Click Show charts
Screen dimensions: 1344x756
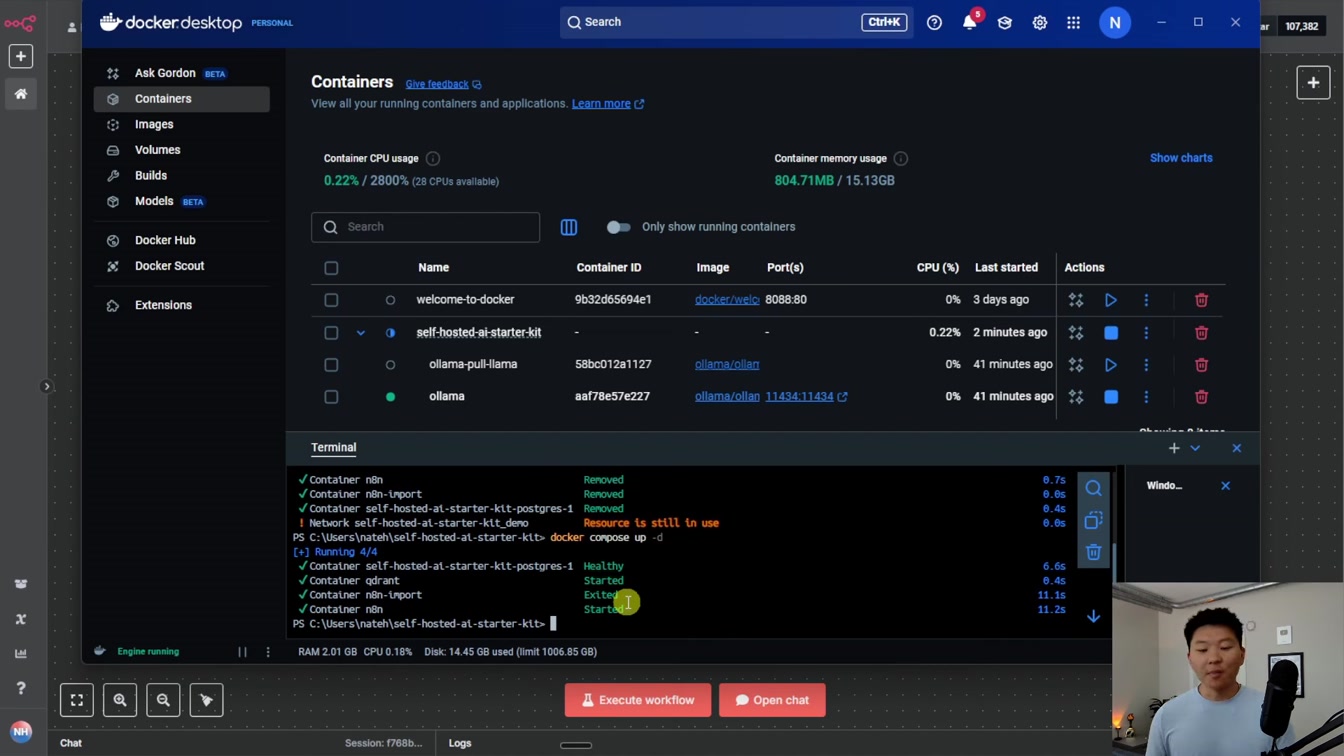click(x=1181, y=158)
